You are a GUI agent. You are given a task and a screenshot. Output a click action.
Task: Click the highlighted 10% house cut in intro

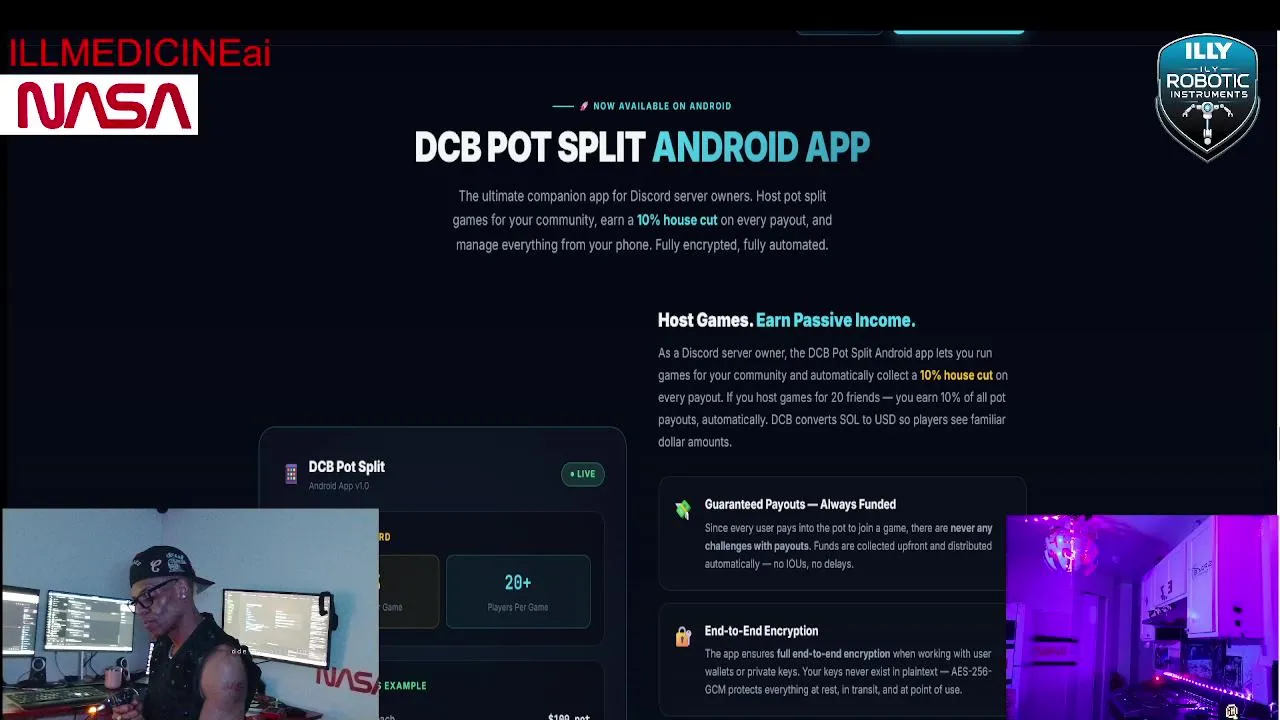tap(677, 220)
